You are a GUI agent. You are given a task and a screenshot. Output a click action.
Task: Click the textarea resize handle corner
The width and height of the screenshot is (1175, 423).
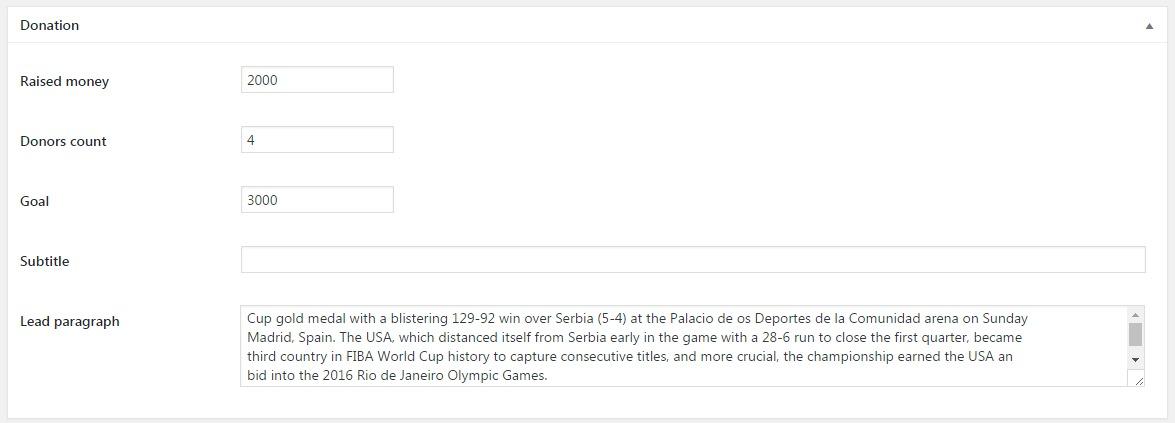1137,379
